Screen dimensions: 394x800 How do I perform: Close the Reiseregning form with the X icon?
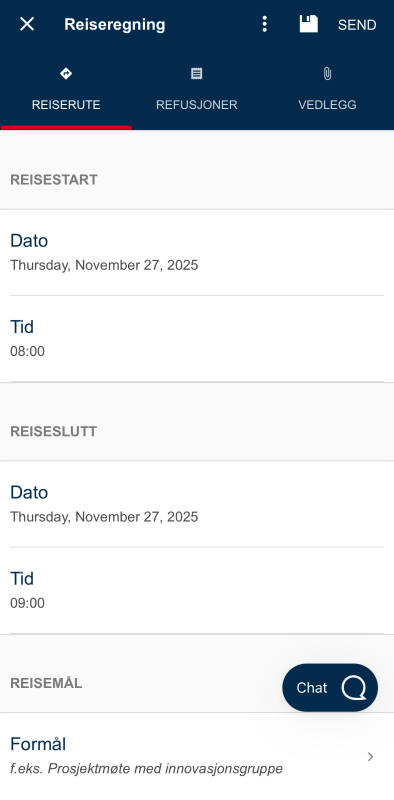27,24
